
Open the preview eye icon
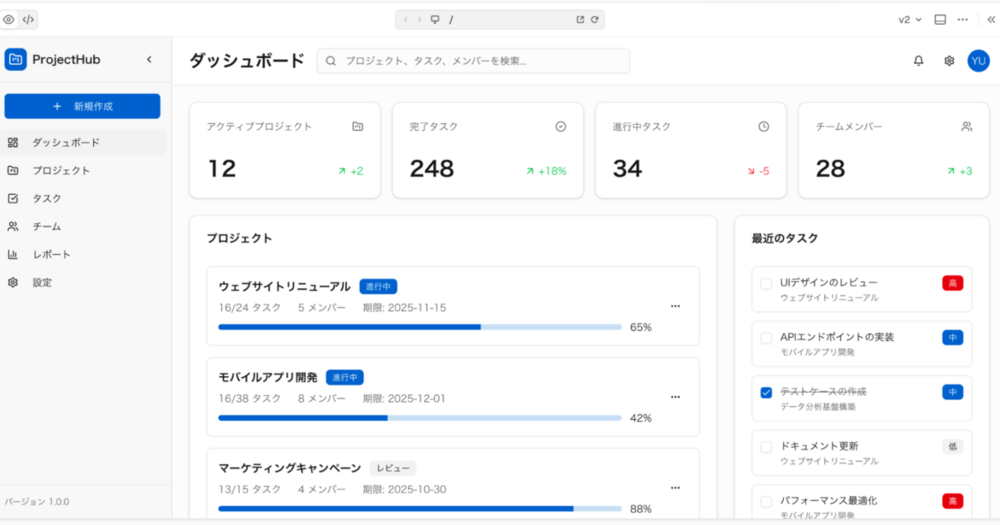9,20
